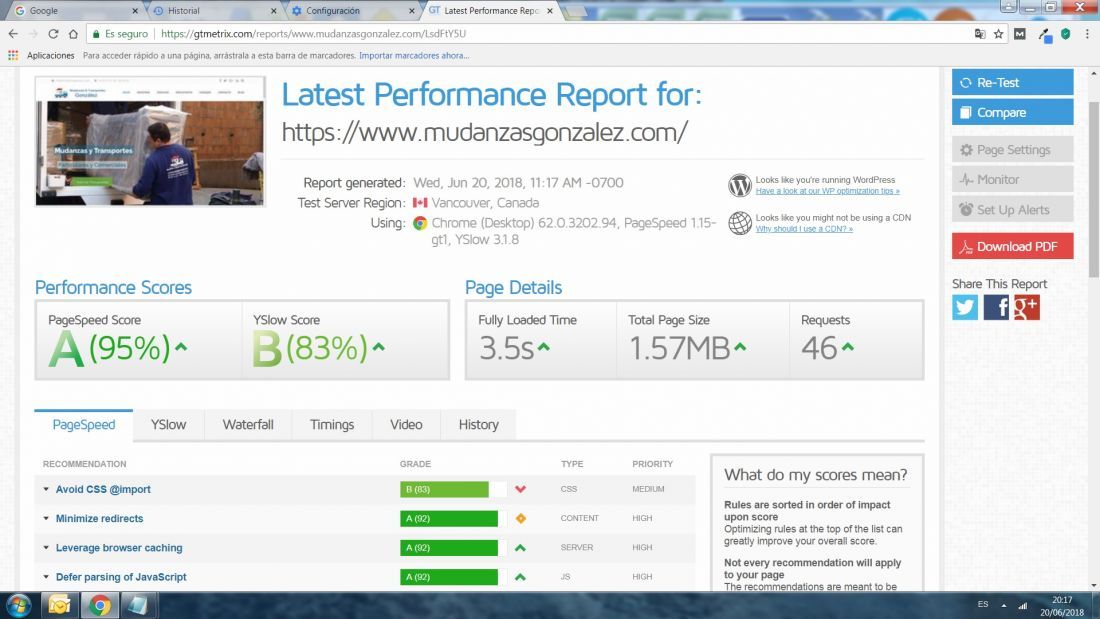The image size is (1100, 619).
Task: Open Page Settings
Action: pos(1012,149)
